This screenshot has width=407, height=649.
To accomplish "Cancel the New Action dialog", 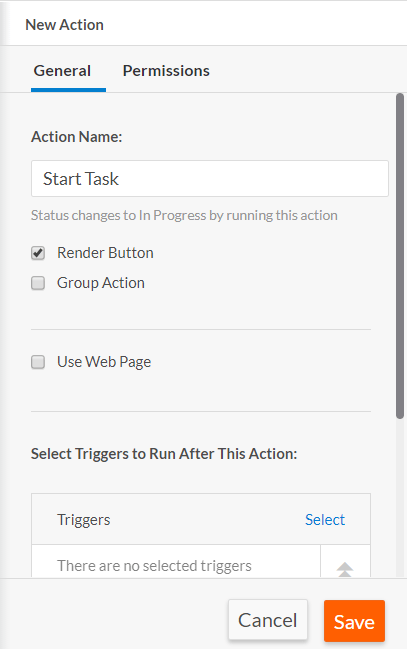I will tap(267, 620).
